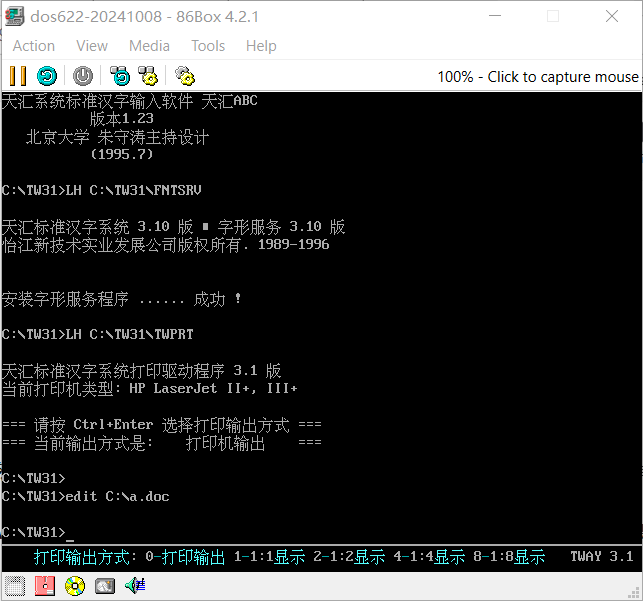Open the View menu
The width and height of the screenshot is (643, 601).
(92, 46)
